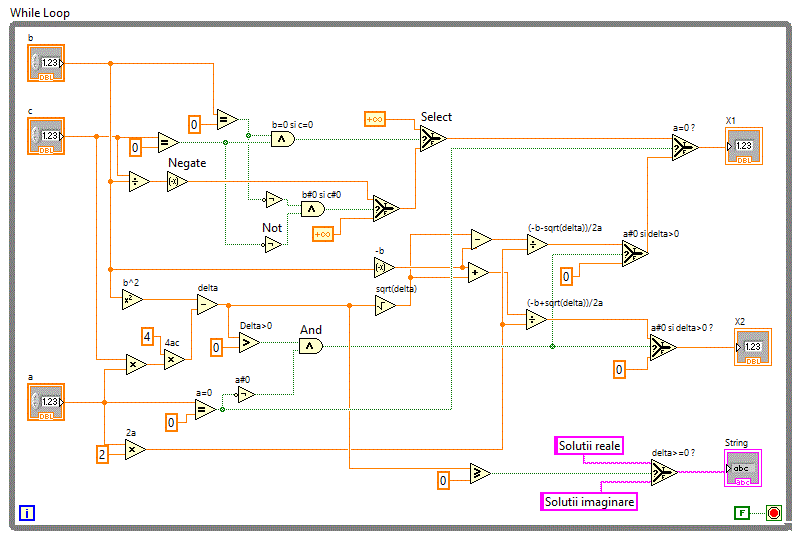The image size is (799, 534).
Task: Click the 'Solutii imaginare' string constant
Action: [588, 501]
